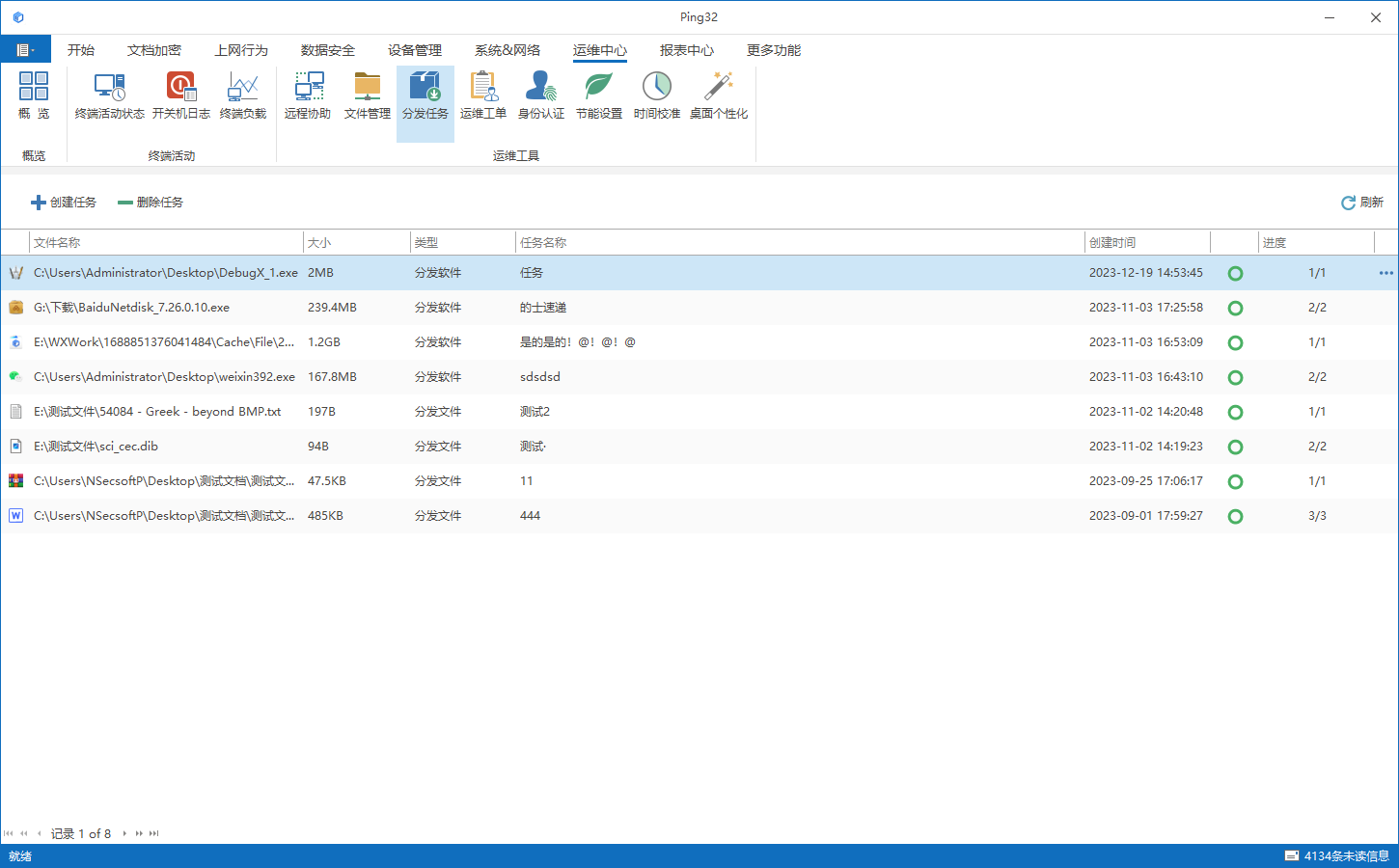The height and width of the screenshot is (868, 1399).
Task: Switch to 开始 tab
Action: click(81, 50)
